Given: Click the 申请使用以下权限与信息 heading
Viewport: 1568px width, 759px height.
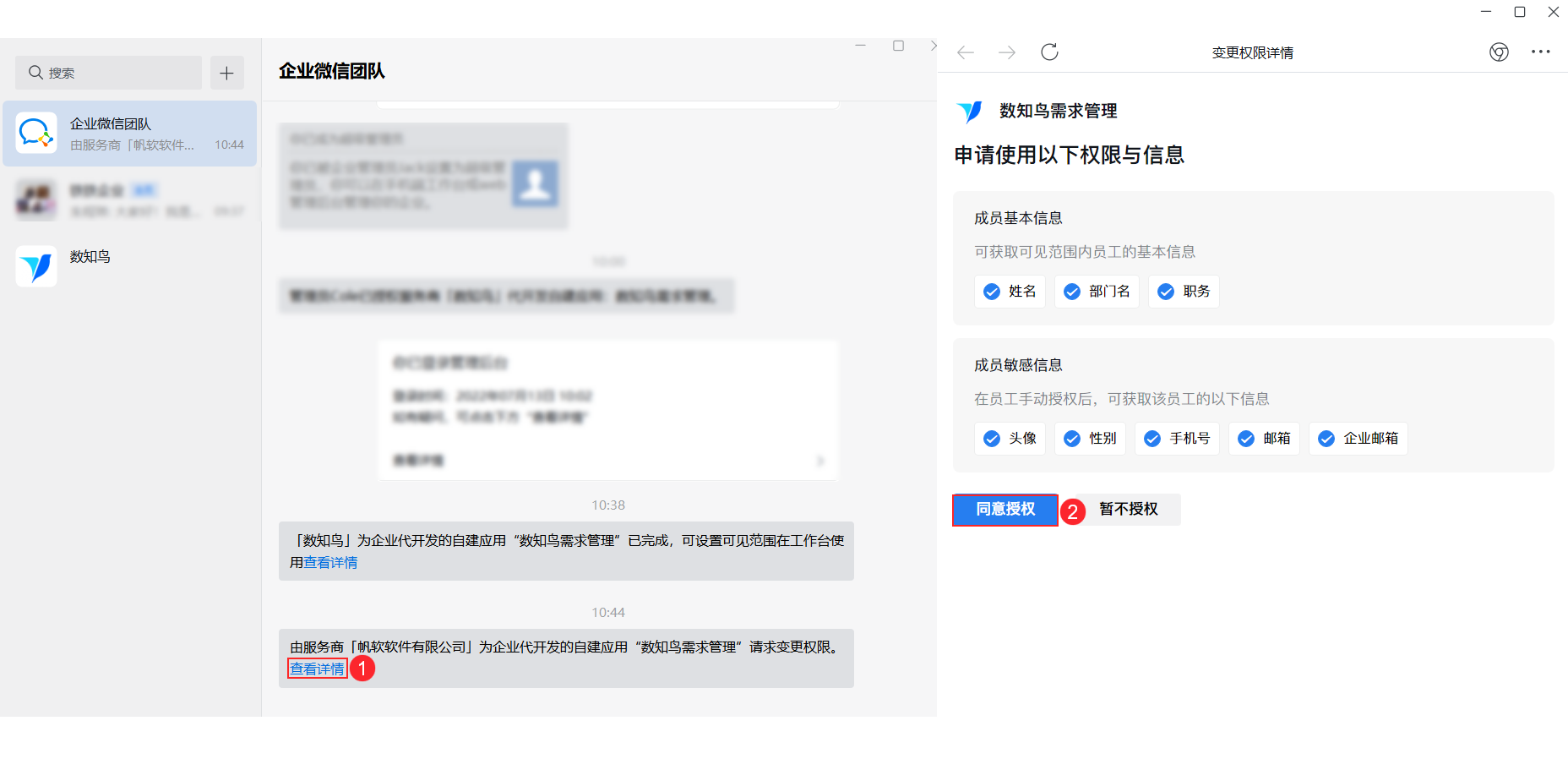Looking at the screenshot, I should (x=1069, y=155).
